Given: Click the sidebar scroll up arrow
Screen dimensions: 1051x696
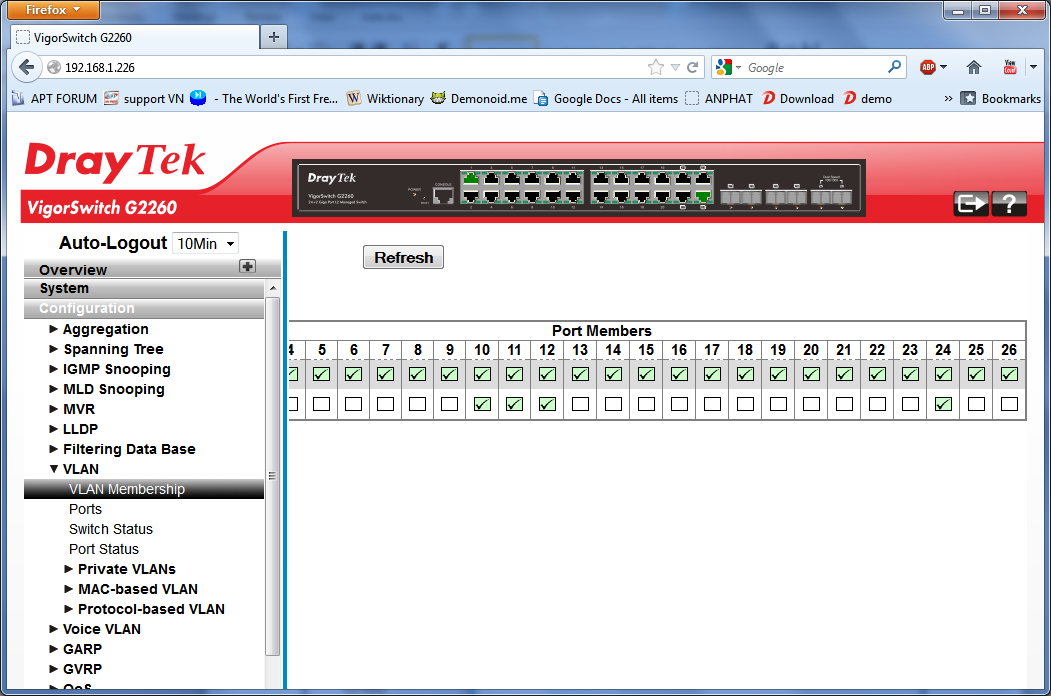Looking at the screenshot, I should 273,288.
